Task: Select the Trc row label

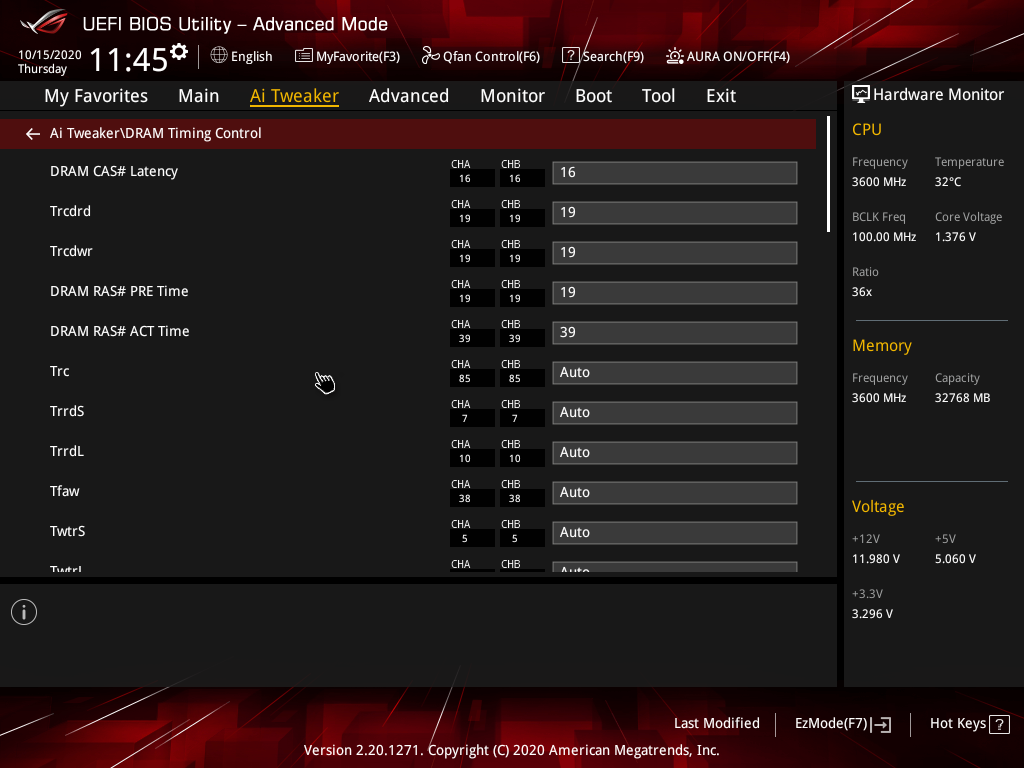Action: click(59, 371)
